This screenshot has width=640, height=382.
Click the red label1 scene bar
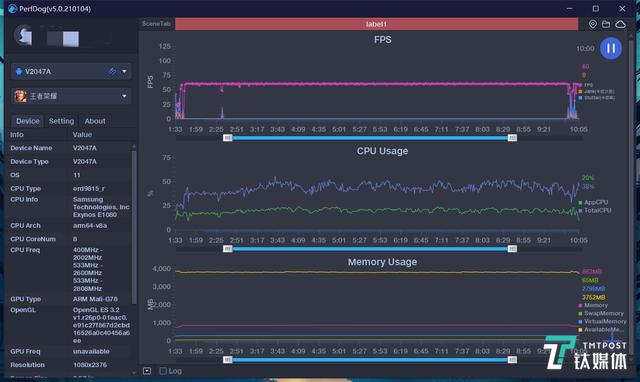click(376, 24)
